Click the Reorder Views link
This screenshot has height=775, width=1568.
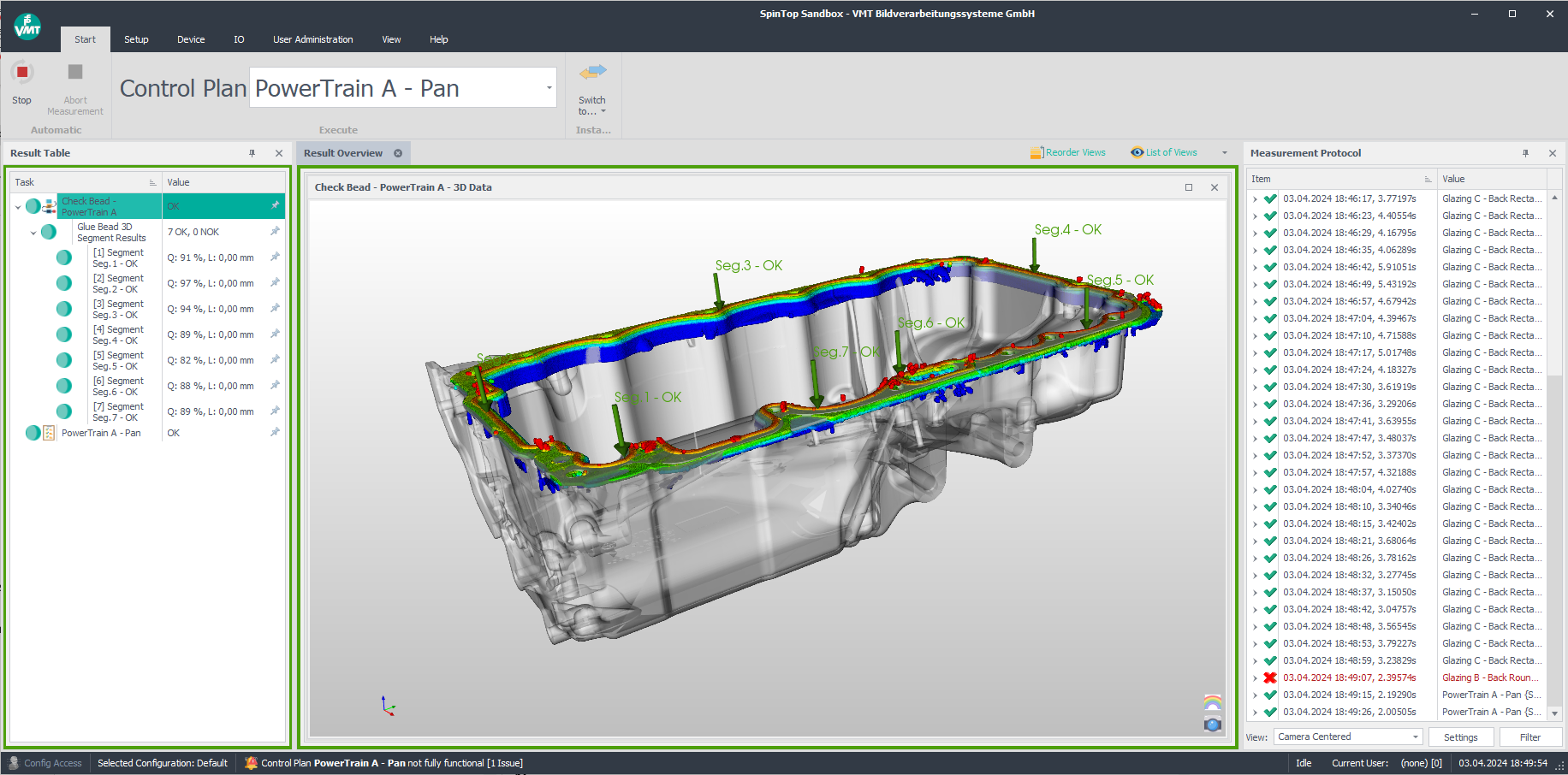coord(1068,152)
